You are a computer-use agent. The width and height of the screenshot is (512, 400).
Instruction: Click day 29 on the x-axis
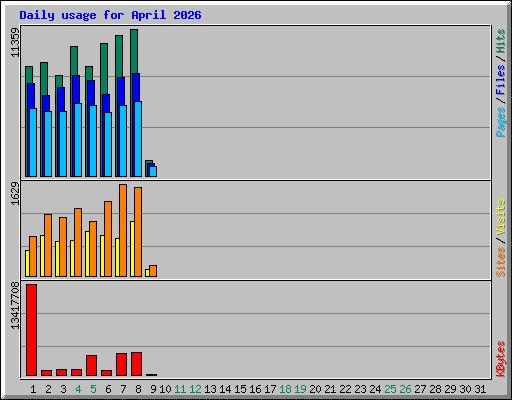coord(450,389)
